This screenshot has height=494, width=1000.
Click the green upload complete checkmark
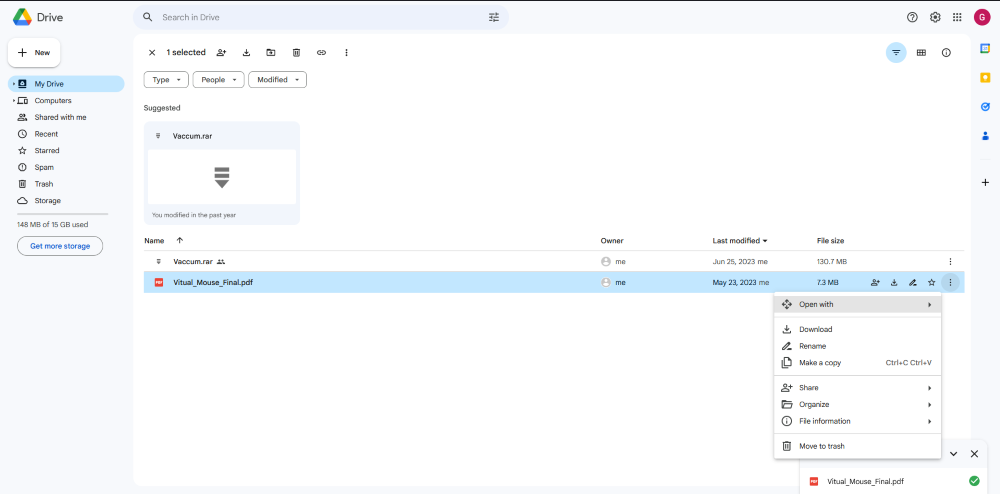974,481
